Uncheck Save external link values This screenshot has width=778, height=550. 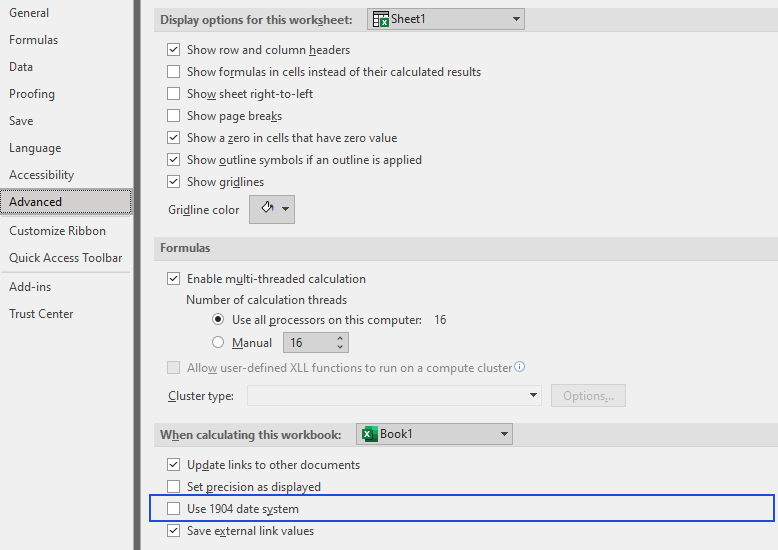click(173, 531)
